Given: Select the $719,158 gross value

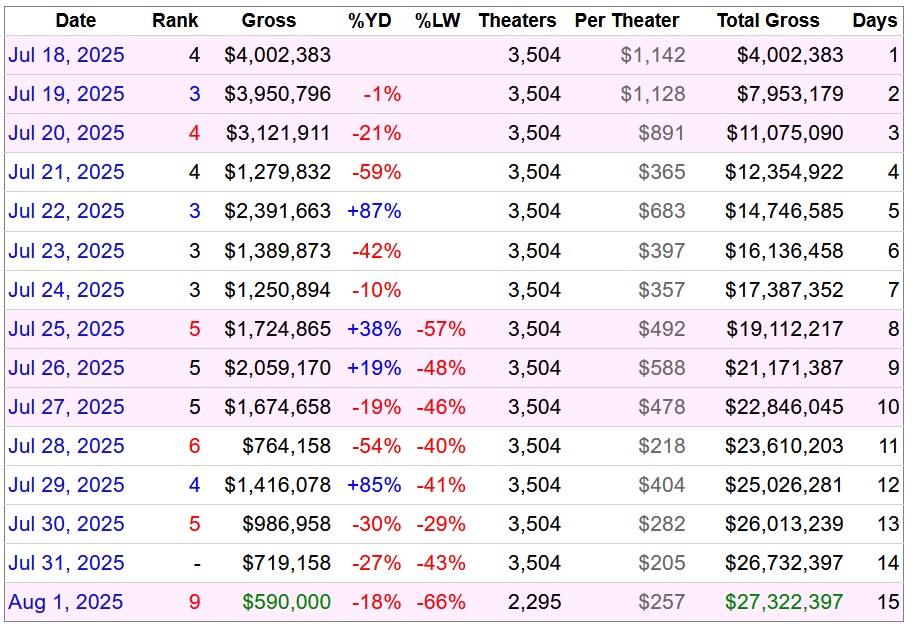Looking at the screenshot, I should tap(287, 564).
